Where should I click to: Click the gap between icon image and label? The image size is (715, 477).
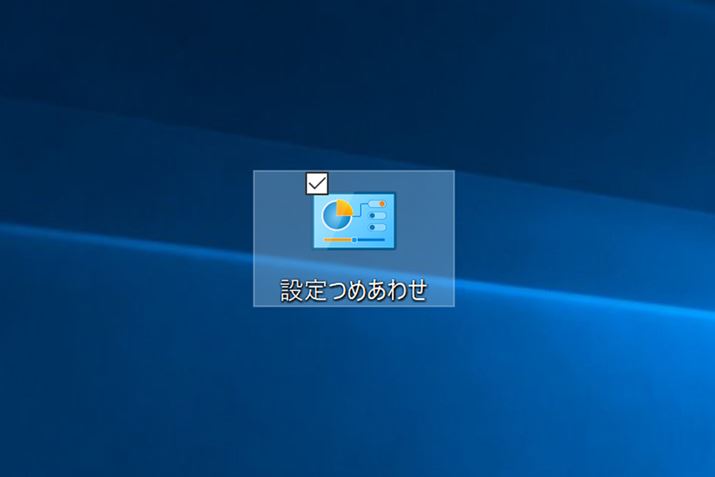coord(354,262)
